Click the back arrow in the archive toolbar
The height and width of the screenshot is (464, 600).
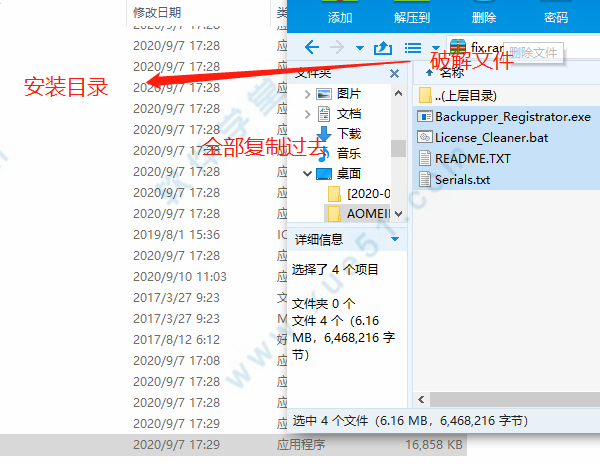coord(312,47)
